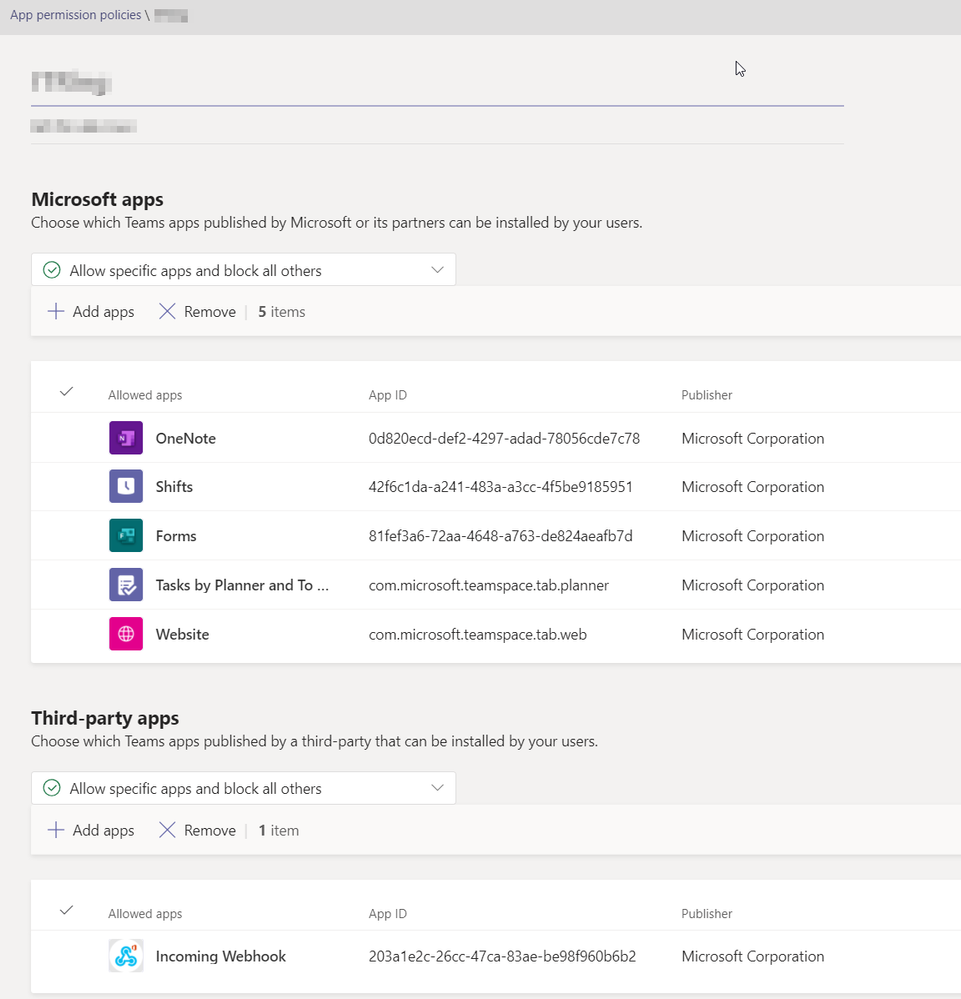Screen dimensions: 961x999
Task: Click Microsoft Corporation publisher in Tasks by Planner row
Action: pos(753,585)
